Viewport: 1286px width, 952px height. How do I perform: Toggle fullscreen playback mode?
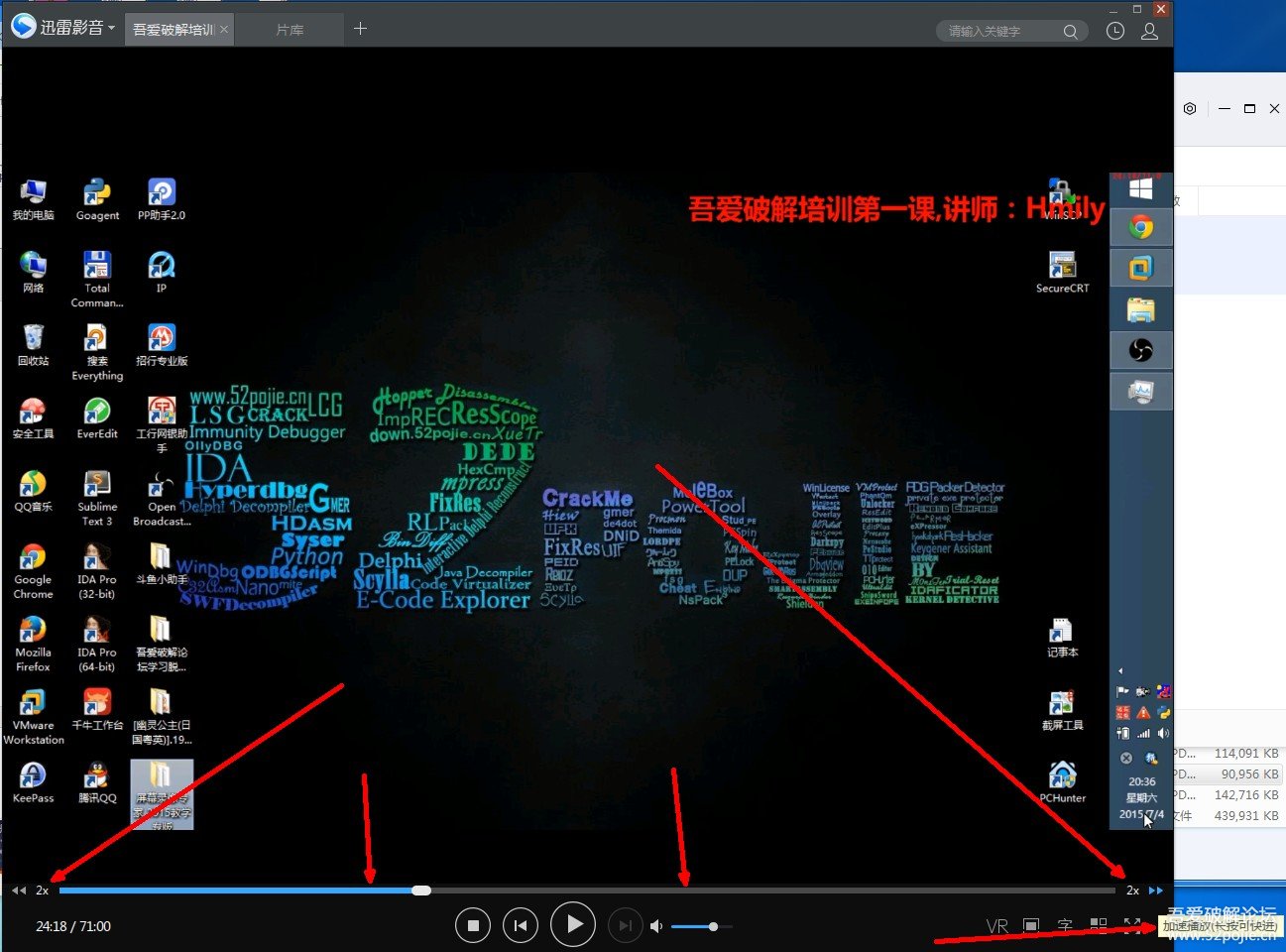click(x=1131, y=924)
